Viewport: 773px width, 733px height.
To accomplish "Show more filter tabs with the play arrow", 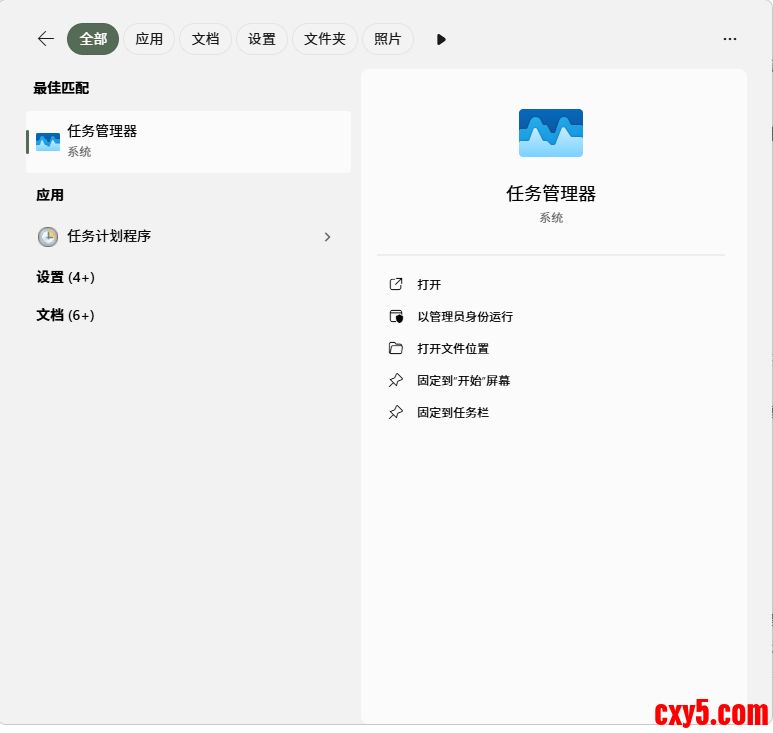I will [x=441, y=39].
